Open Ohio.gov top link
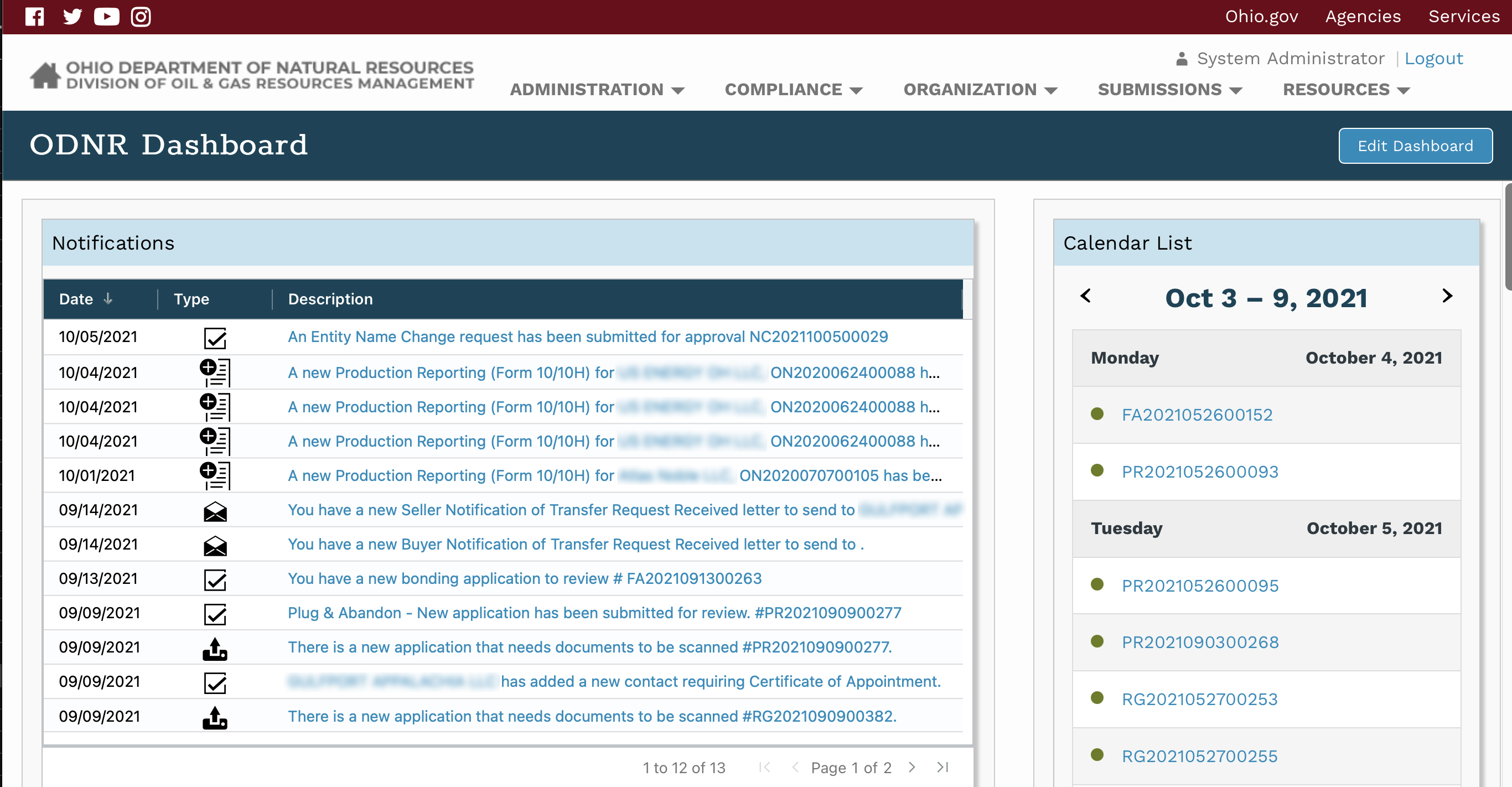Viewport: 1512px width, 787px height. tap(1261, 17)
